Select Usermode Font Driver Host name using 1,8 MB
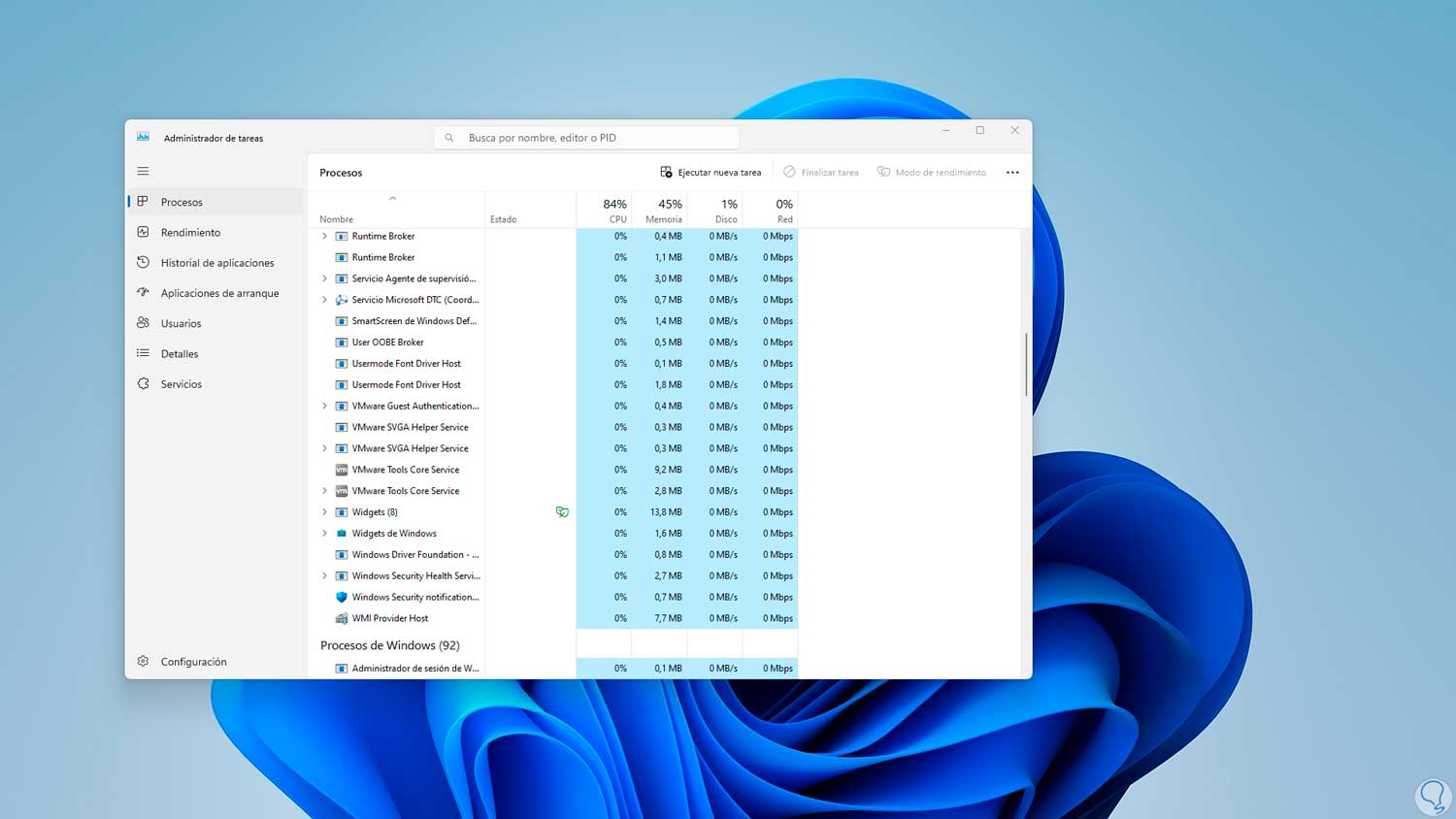 (407, 385)
